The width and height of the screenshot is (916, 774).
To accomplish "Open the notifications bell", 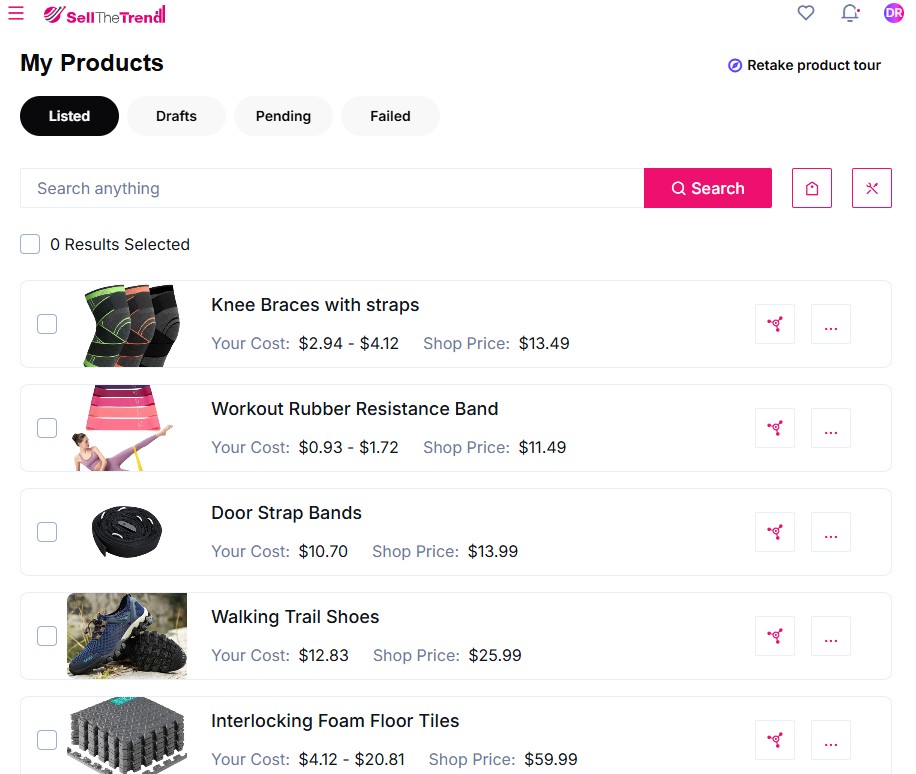I will pos(850,13).
